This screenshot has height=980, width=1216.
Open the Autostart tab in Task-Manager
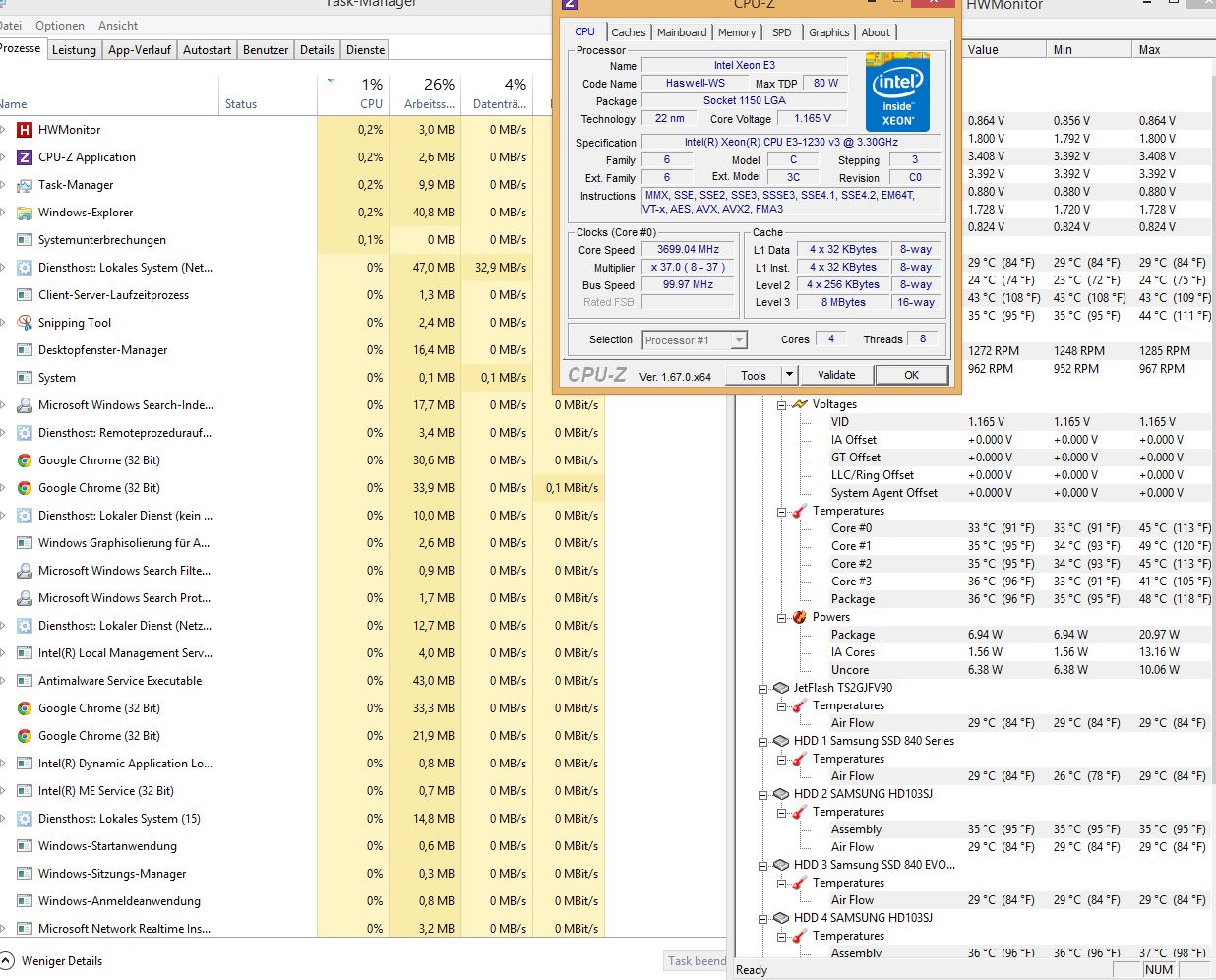pos(208,50)
